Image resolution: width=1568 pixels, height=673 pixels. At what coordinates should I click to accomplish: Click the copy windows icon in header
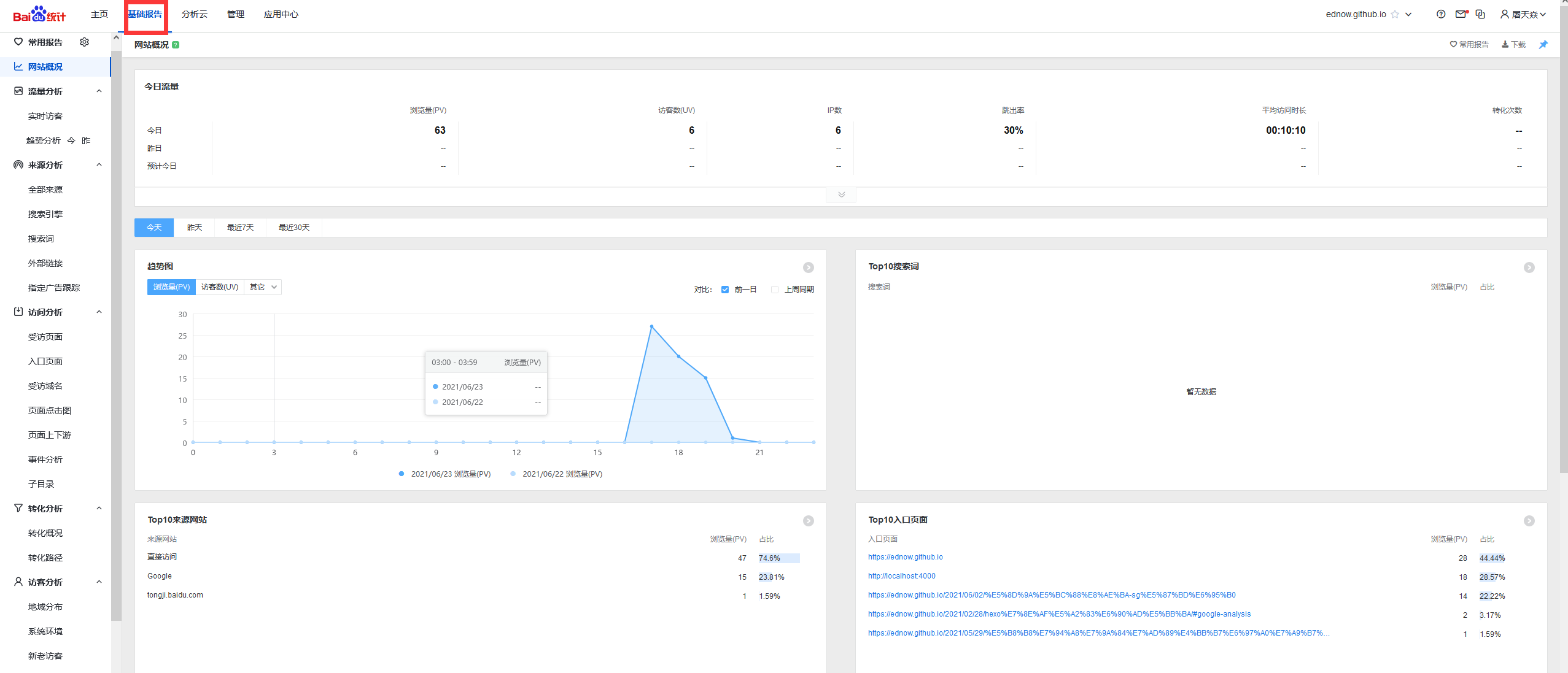1480,14
